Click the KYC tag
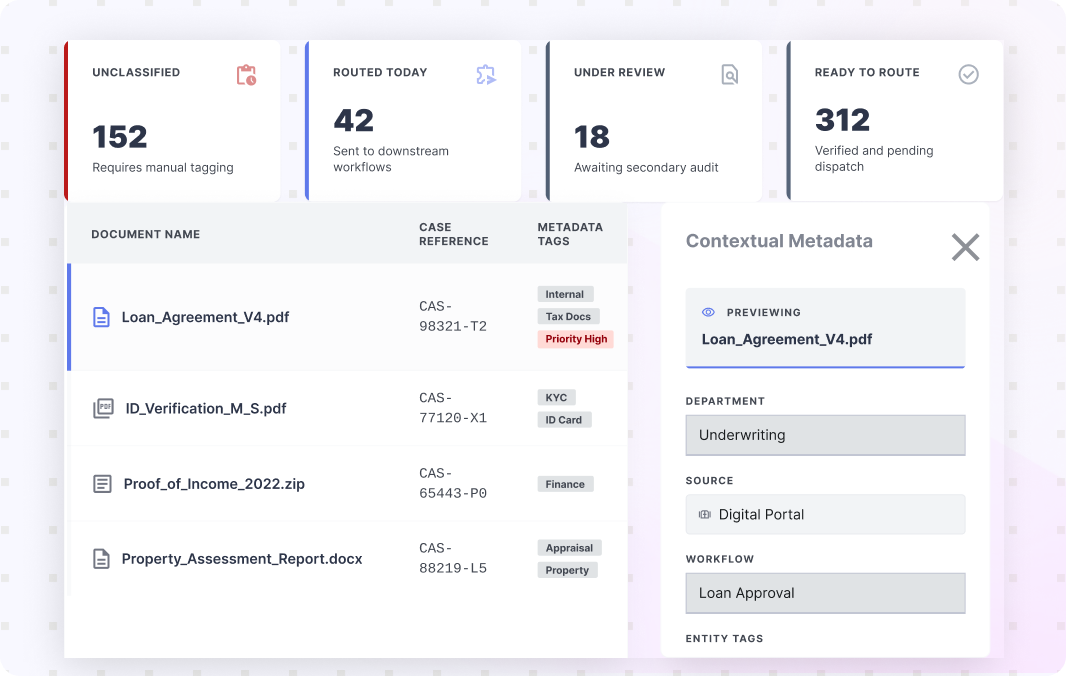This screenshot has width=1066, height=676. pos(556,397)
